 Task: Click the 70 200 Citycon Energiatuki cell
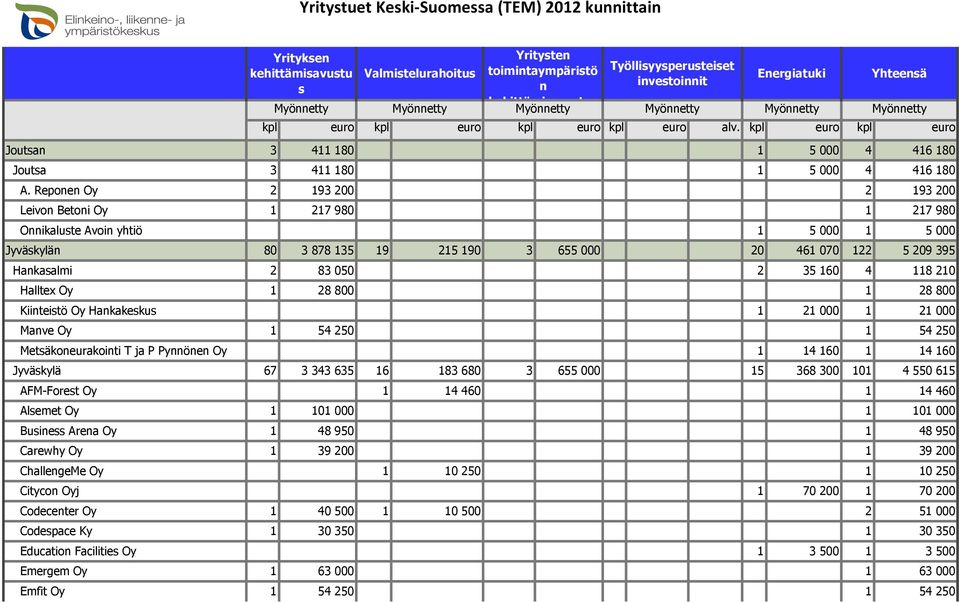click(x=804, y=491)
